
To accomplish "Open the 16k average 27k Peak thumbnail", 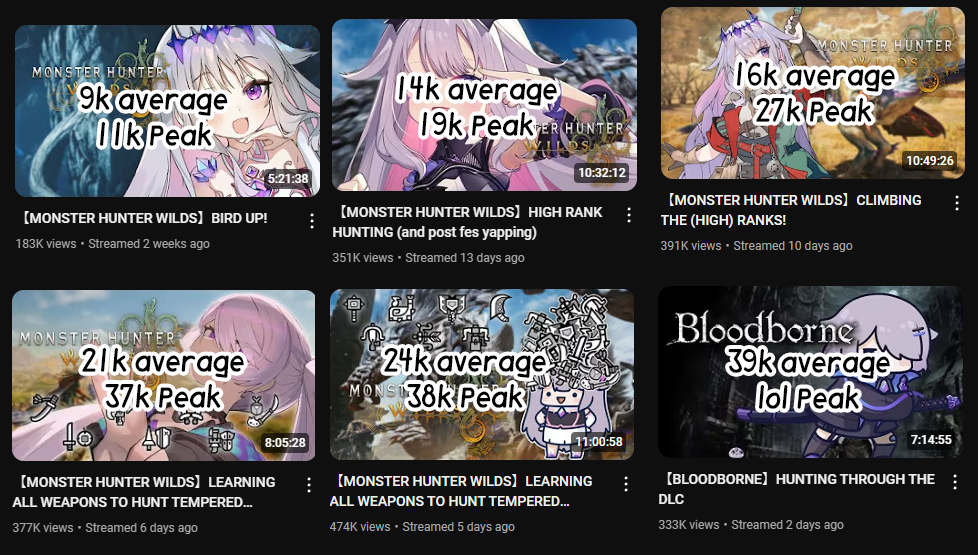I will tap(813, 93).
